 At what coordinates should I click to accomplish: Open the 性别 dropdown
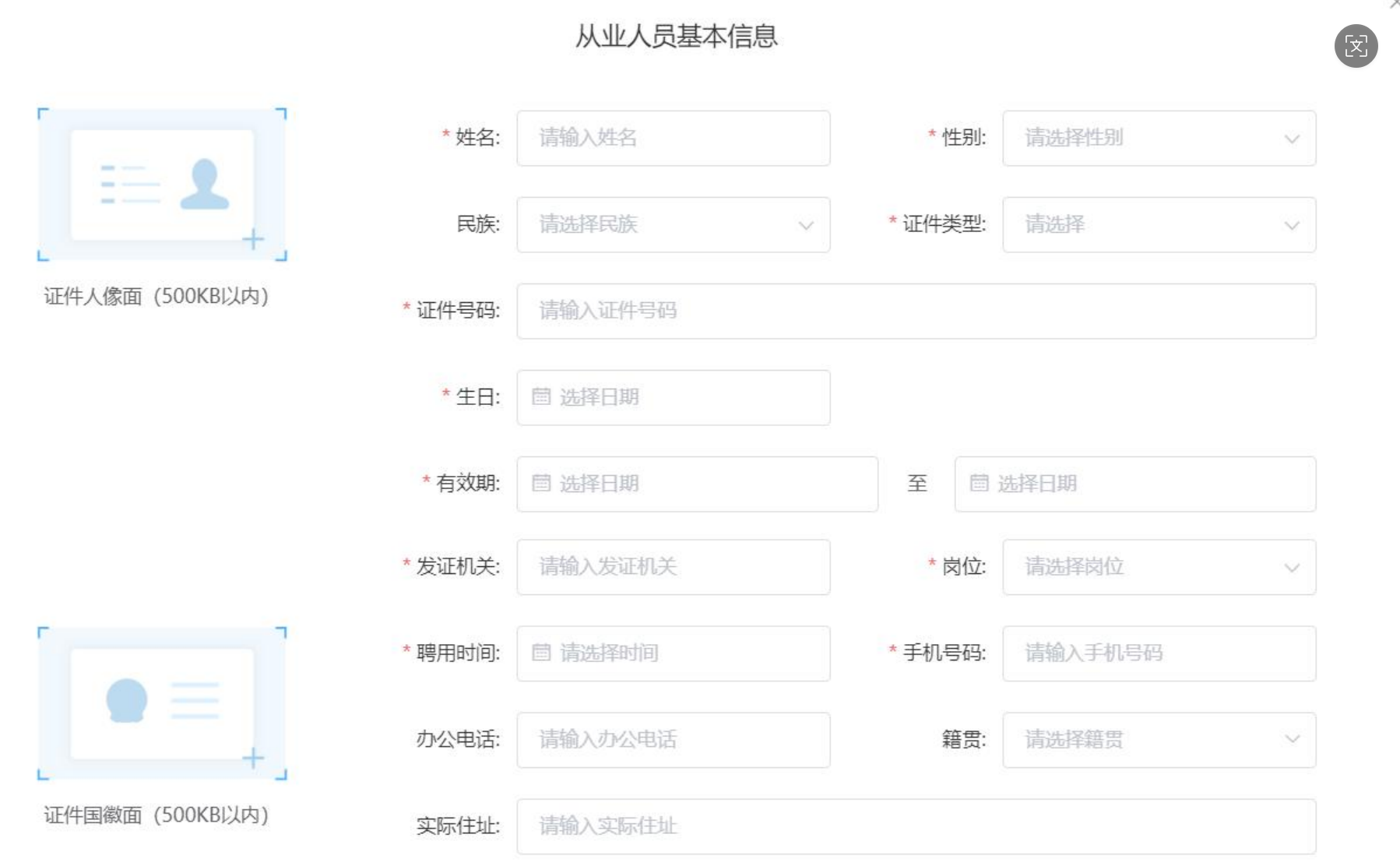pos(1159,139)
